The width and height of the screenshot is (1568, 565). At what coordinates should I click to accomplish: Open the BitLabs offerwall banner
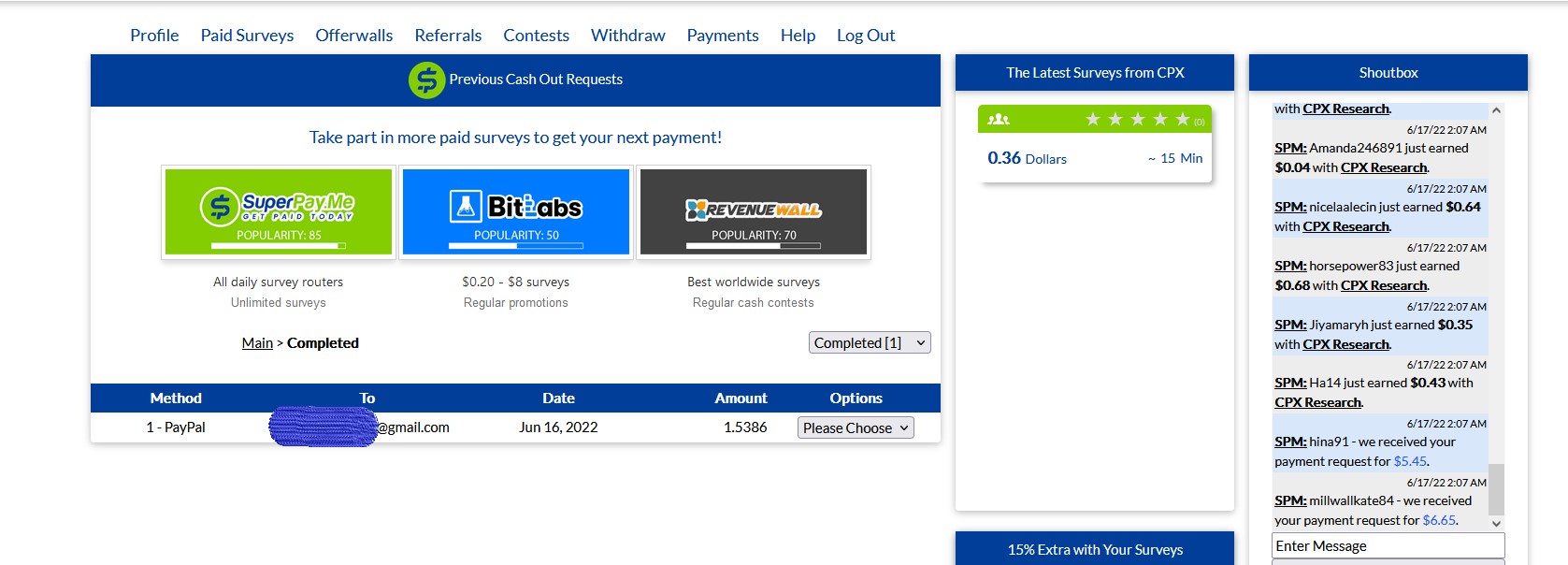click(x=516, y=211)
